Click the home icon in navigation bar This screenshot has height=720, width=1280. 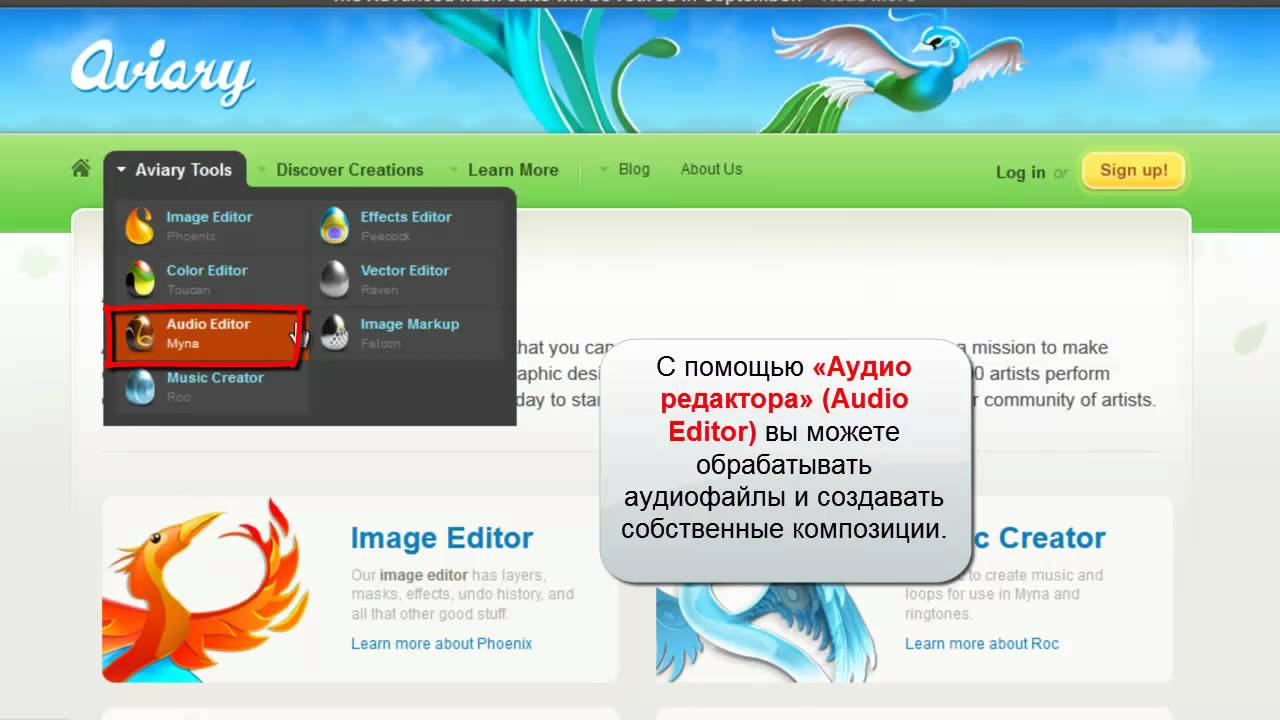pos(81,168)
